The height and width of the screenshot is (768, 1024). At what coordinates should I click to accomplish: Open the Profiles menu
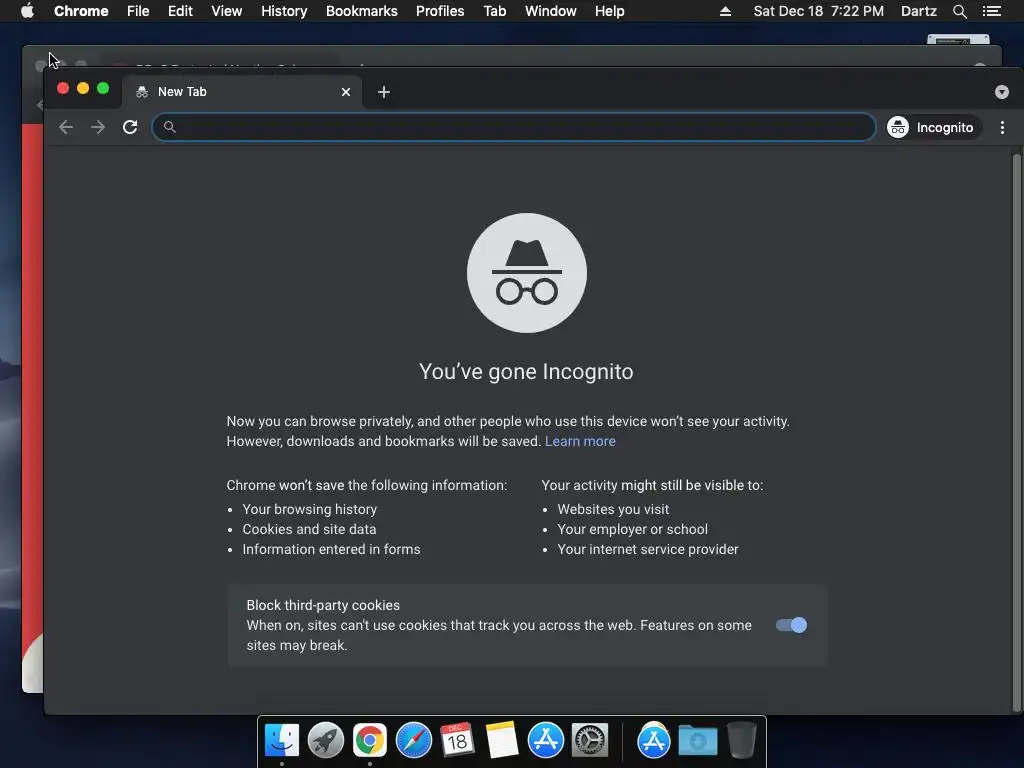pyautogui.click(x=440, y=11)
